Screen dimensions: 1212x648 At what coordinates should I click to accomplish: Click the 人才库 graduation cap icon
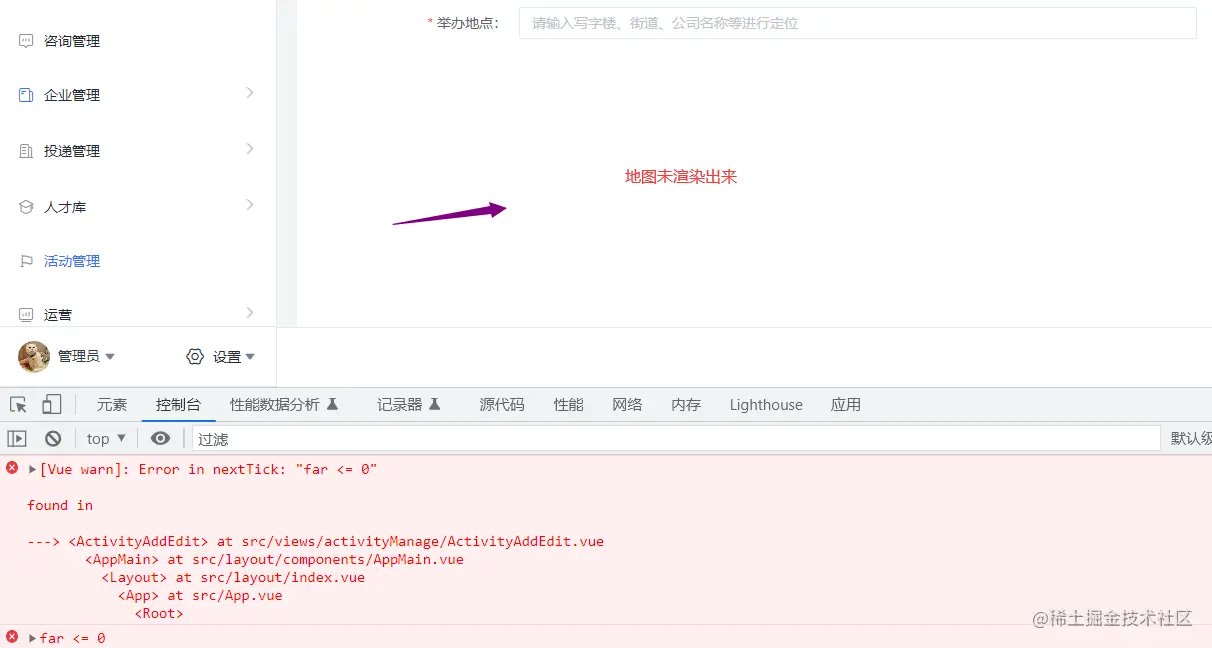(26, 207)
